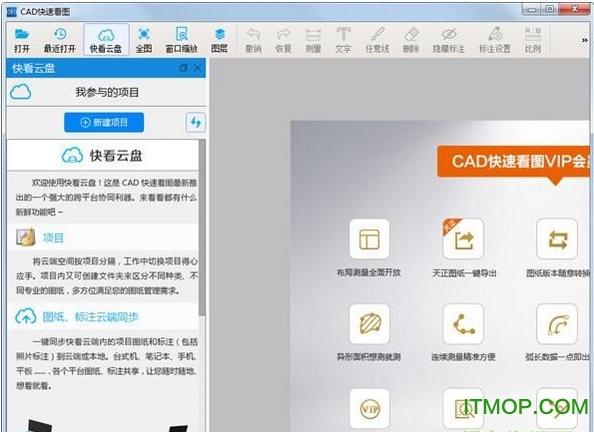Viewport: 594px width, 432px height.
Task: Select 我参与的项目 heading
Action: pos(107,92)
